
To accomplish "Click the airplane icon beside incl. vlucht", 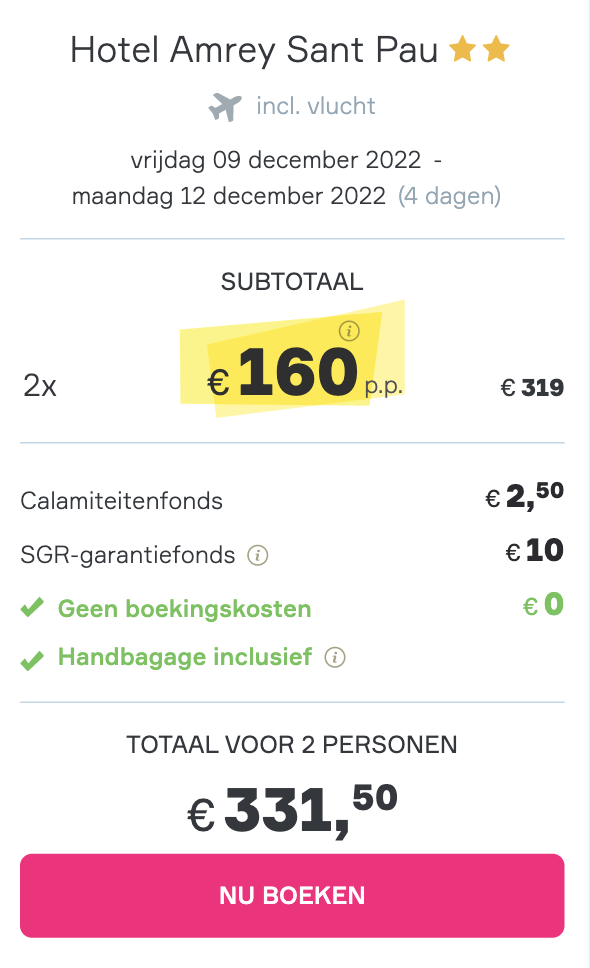I will [225, 107].
